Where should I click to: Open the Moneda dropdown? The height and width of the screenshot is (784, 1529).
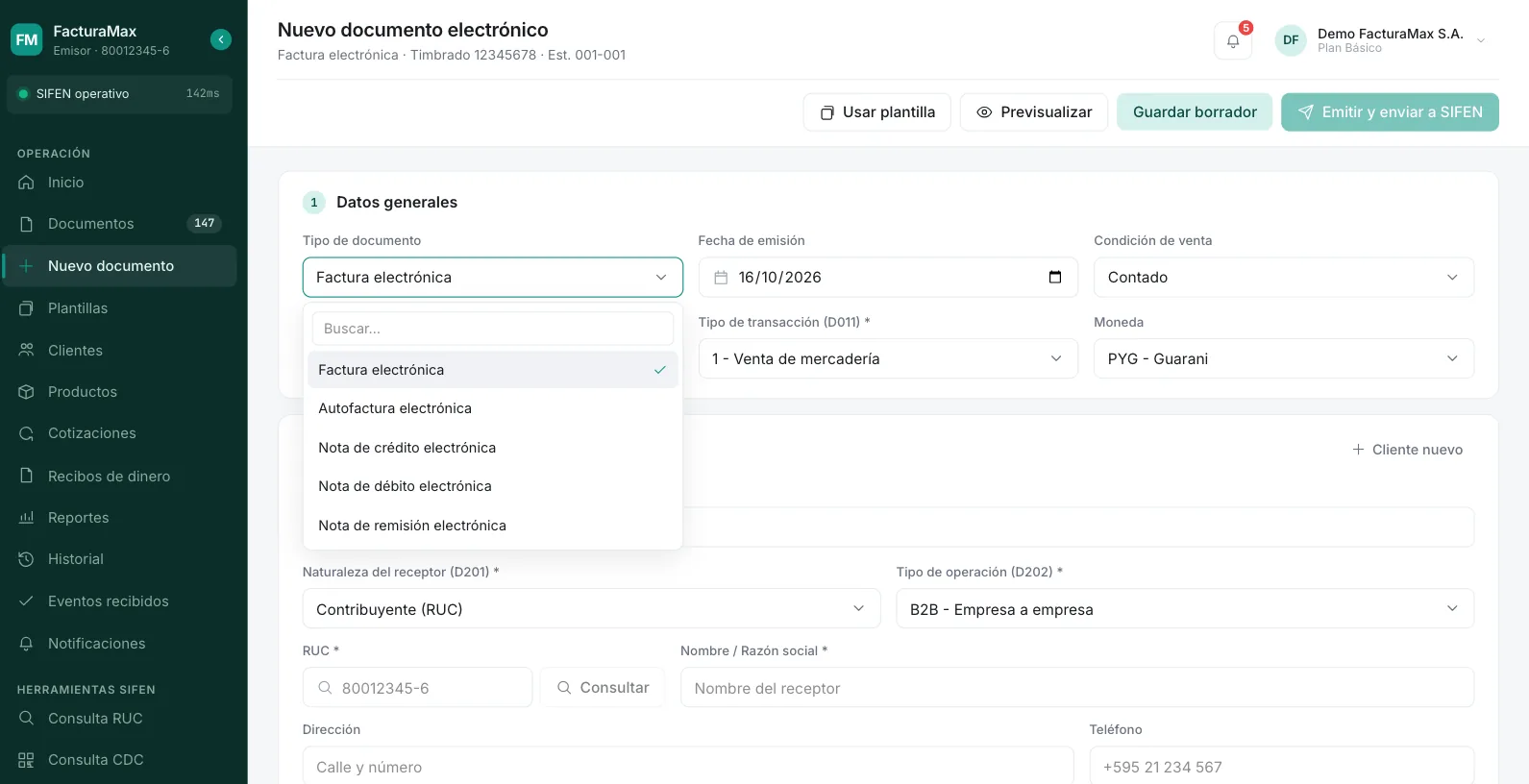(x=1284, y=358)
